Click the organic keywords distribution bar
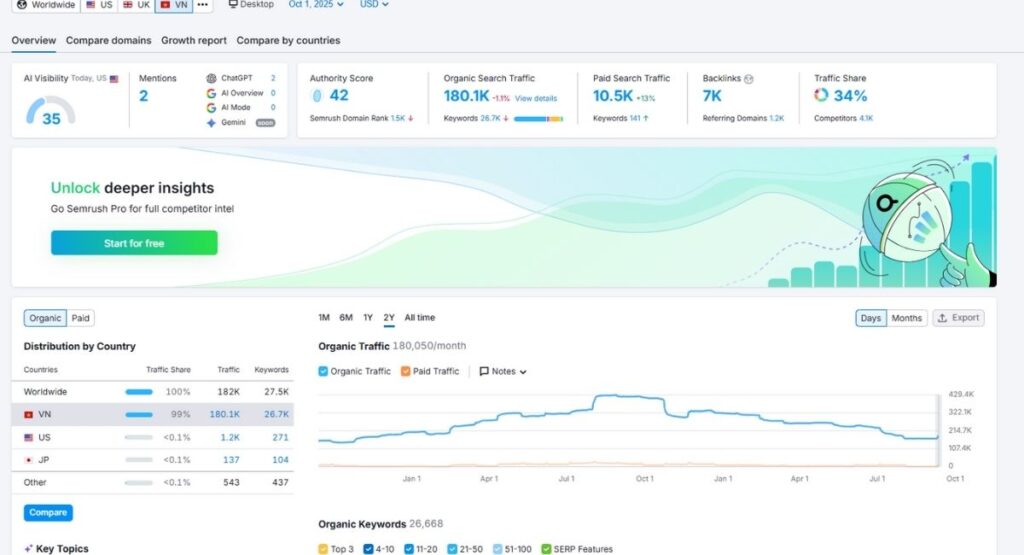The image size is (1024, 555). (x=538, y=118)
